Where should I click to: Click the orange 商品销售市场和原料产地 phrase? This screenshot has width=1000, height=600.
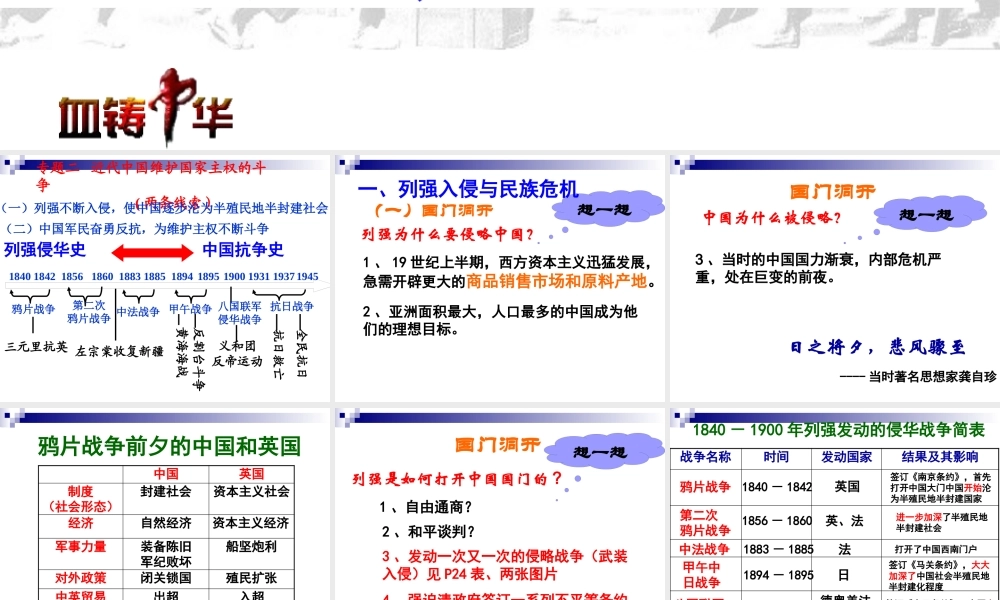coord(556,281)
